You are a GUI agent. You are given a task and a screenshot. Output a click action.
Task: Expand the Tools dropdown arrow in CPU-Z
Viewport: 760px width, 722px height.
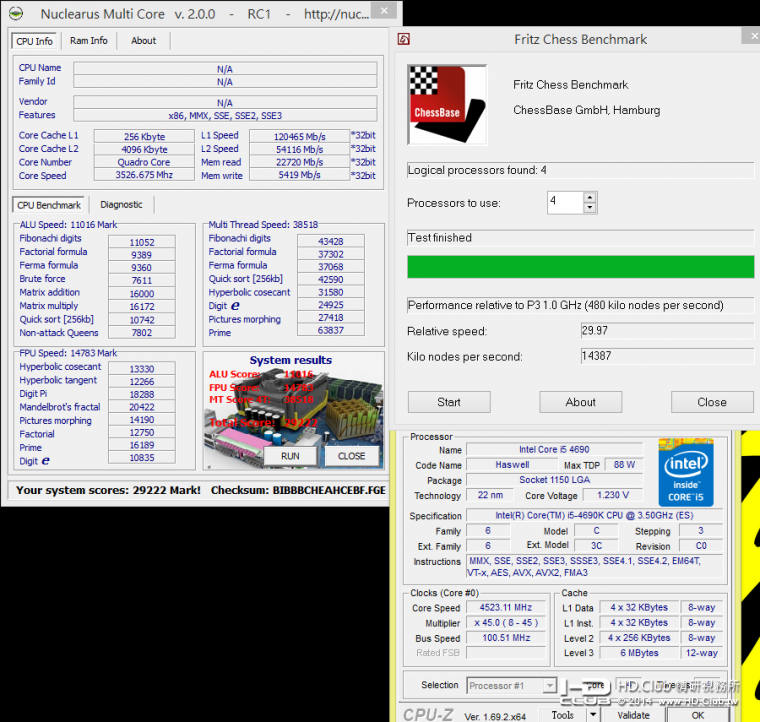[x=592, y=714]
